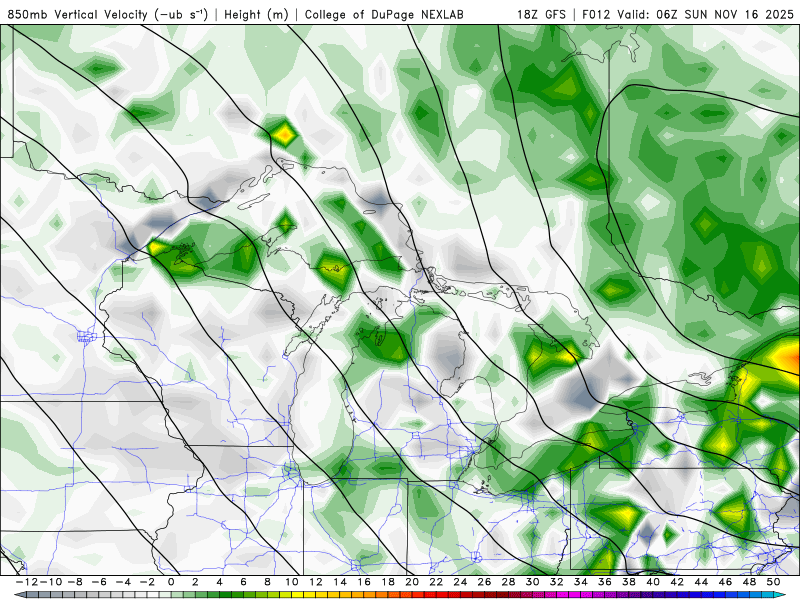This screenshot has height=600, width=800.
Task: Click the "32" color scale label
Action: click(557, 582)
